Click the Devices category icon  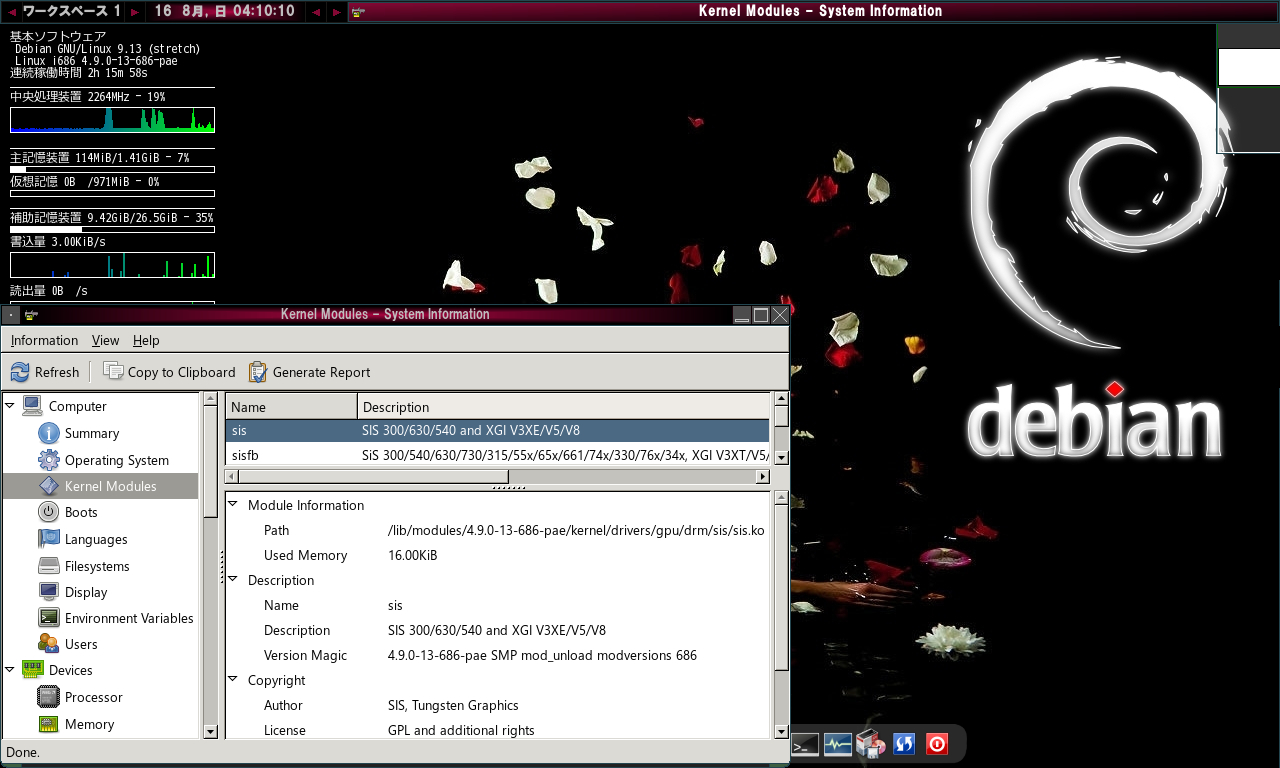[33, 670]
